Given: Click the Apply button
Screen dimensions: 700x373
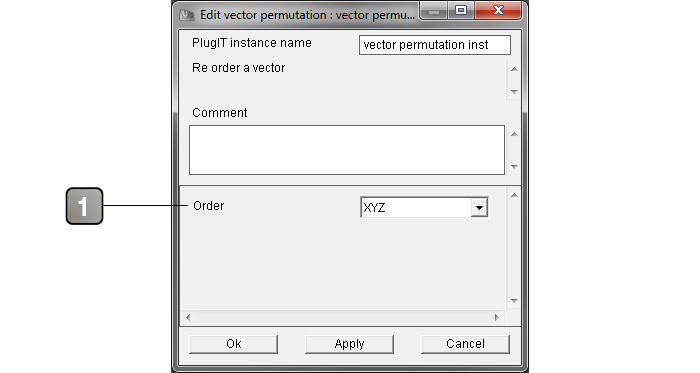Looking at the screenshot, I should 349,344.
